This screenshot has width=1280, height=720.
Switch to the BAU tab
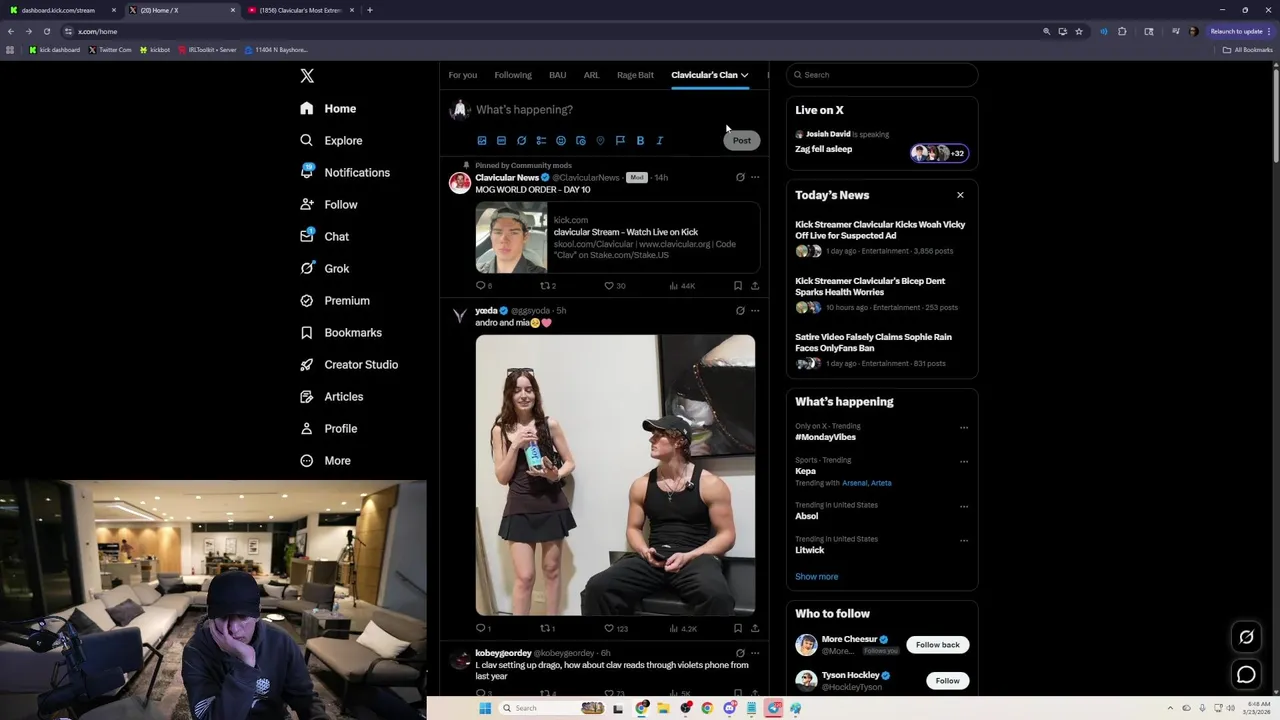[558, 75]
